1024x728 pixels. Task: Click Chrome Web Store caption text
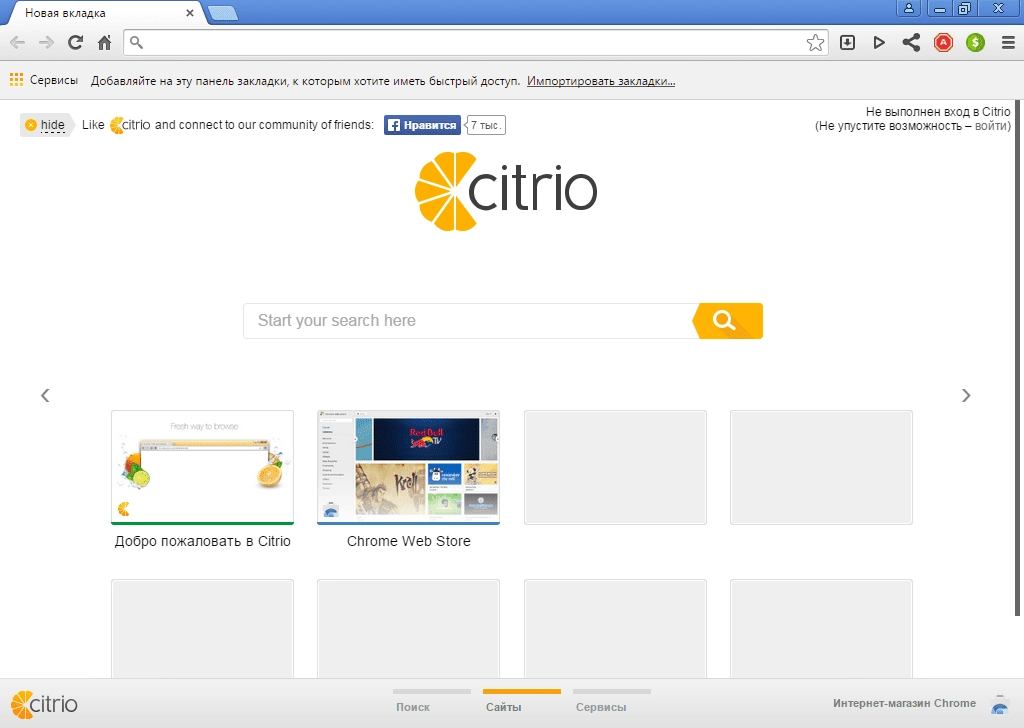pos(409,541)
